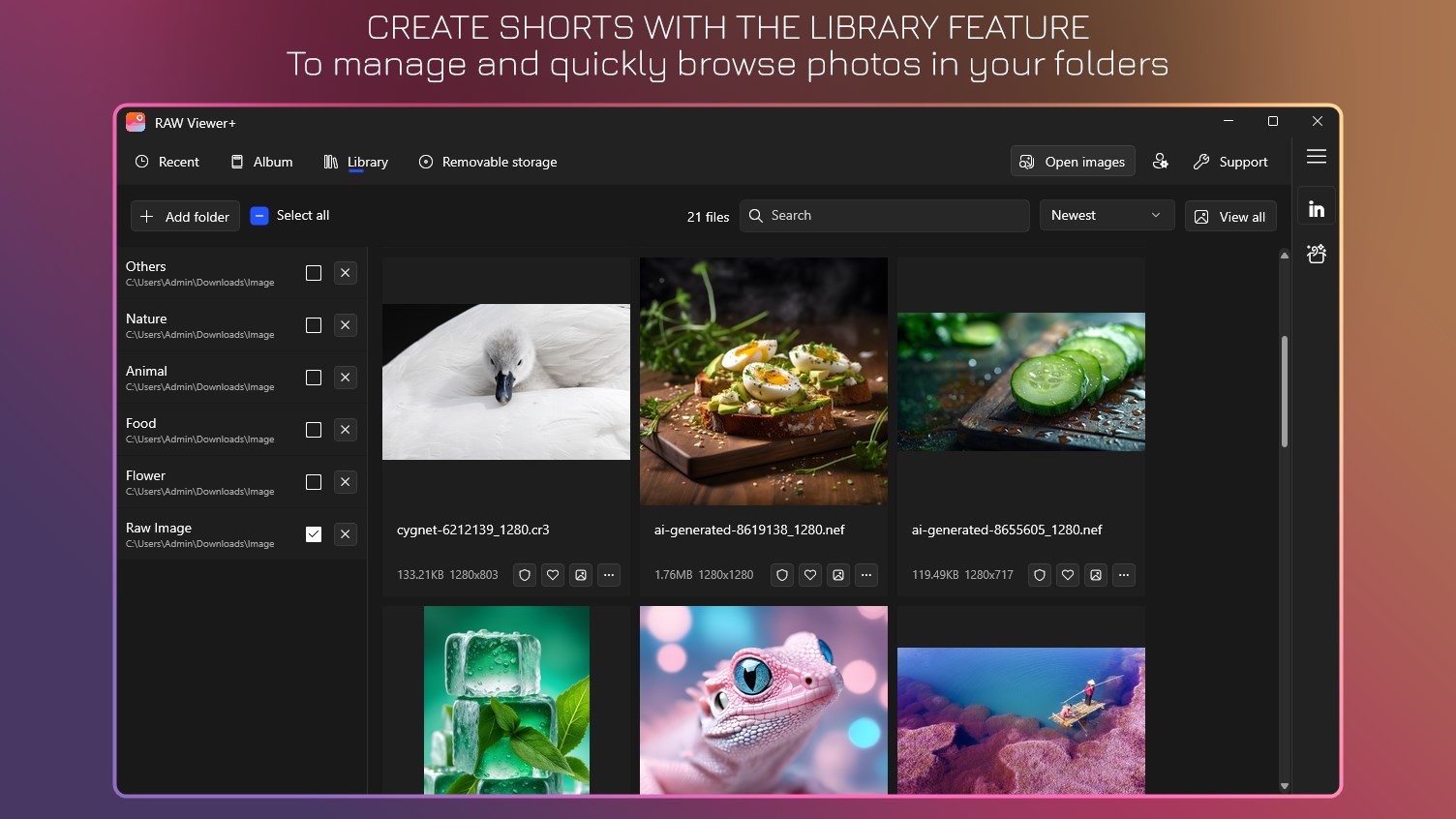Click the View all button
This screenshot has height=819, width=1456.
pyautogui.click(x=1230, y=217)
